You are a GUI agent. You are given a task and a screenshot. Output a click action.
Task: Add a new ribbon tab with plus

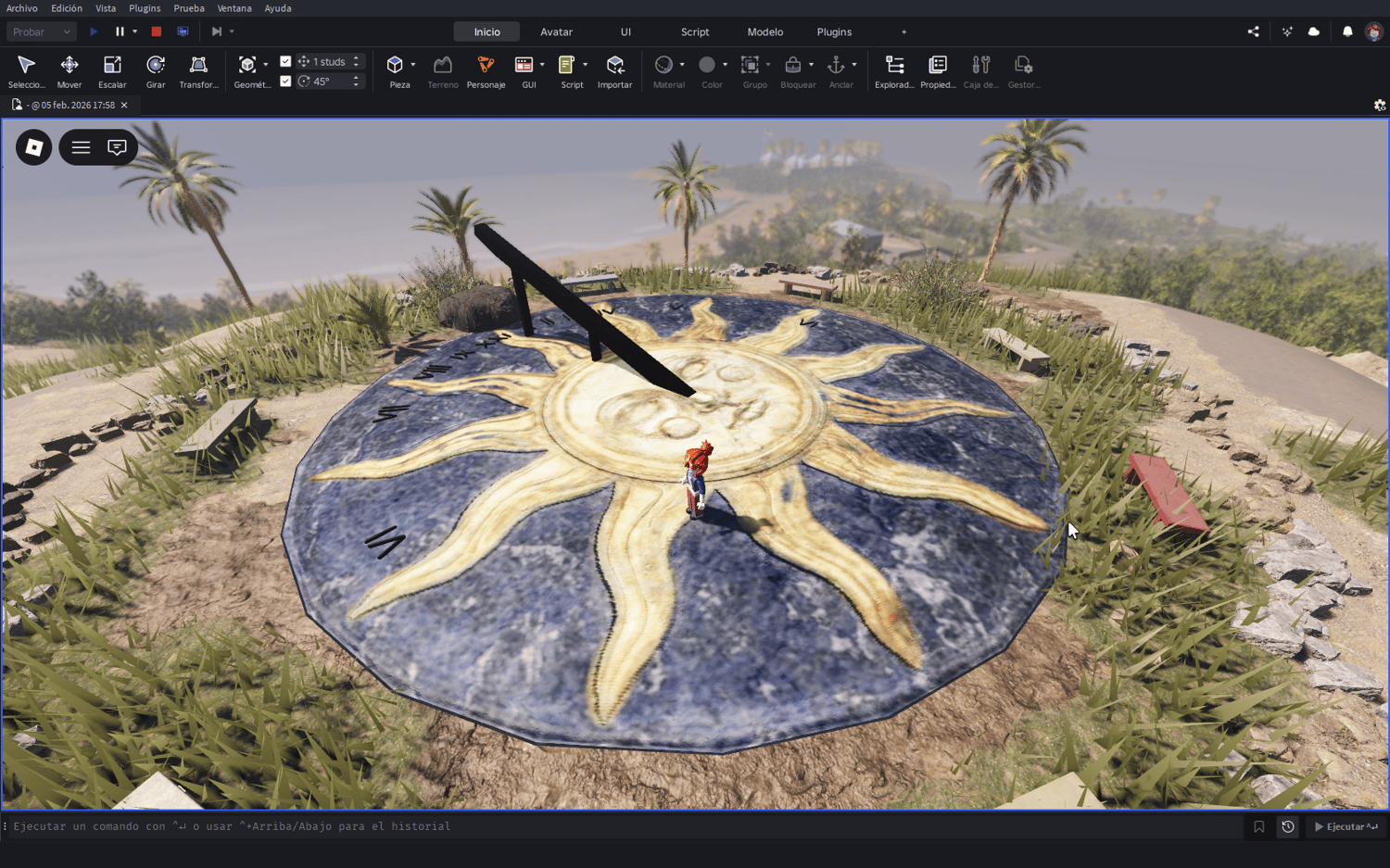[904, 31]
